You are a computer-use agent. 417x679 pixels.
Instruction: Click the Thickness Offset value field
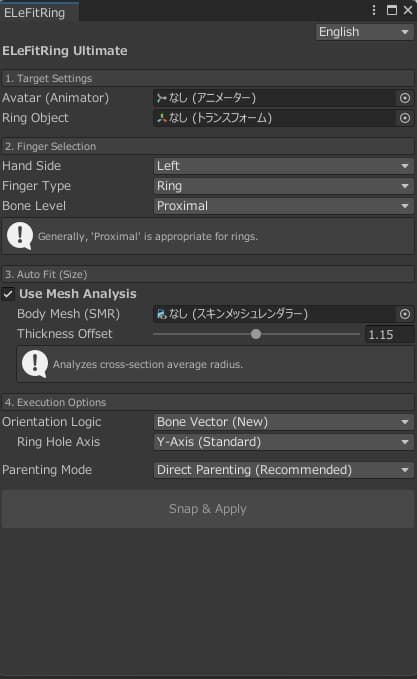[389, 334]
